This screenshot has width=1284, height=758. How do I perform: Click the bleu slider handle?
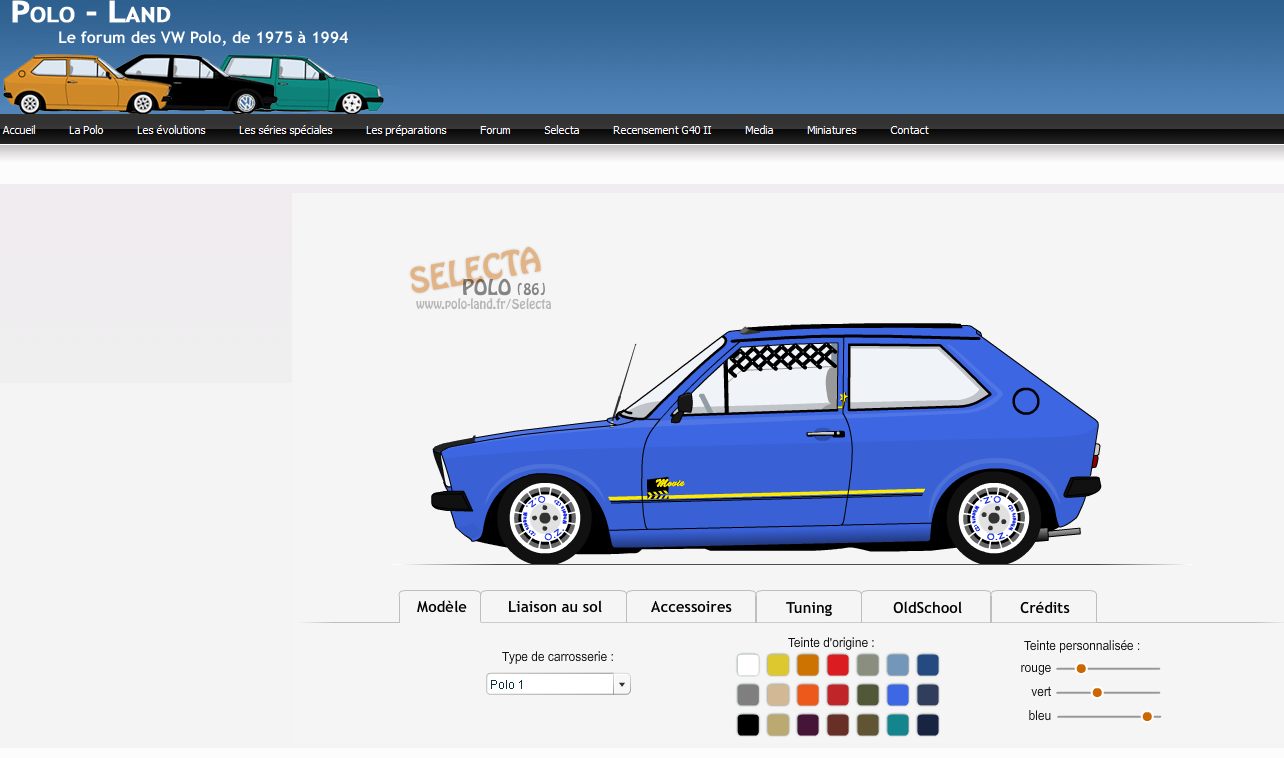tap(1147, 716)
